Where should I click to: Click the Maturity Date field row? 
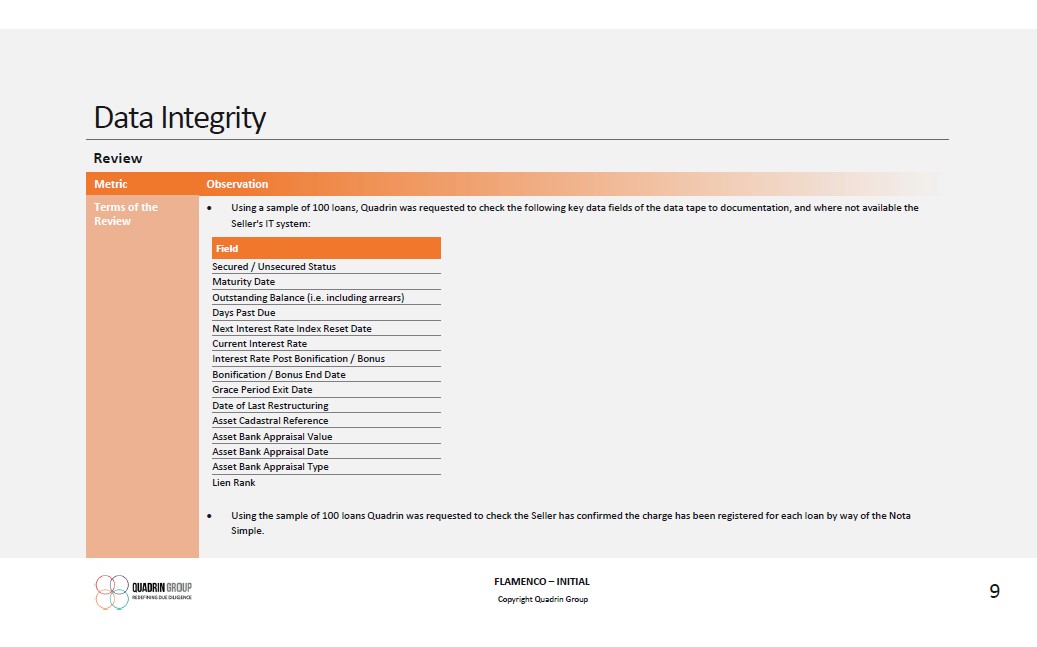tap(243, 282)
